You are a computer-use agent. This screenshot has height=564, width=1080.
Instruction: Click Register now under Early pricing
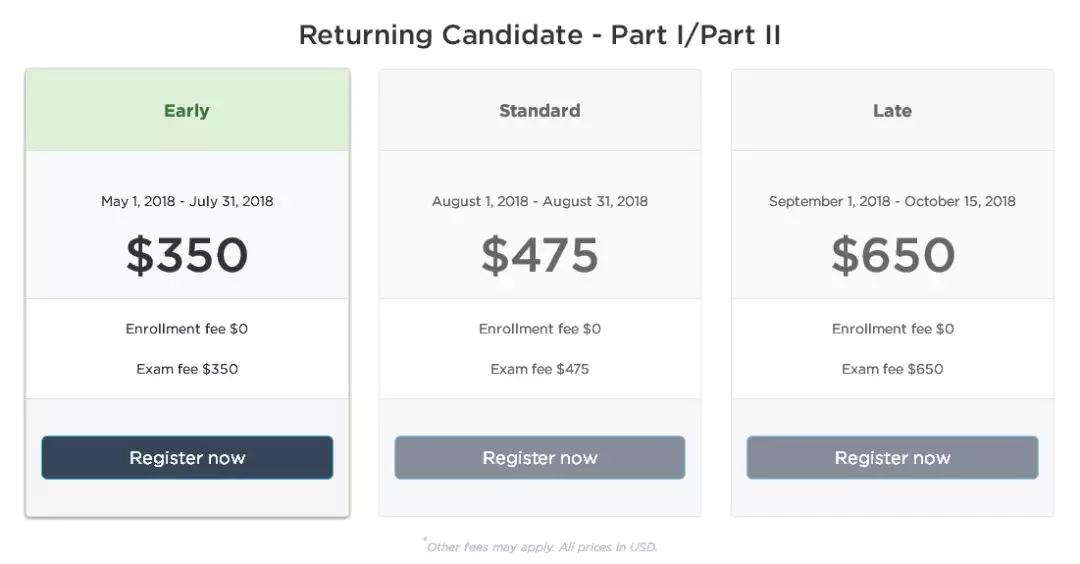187,457
